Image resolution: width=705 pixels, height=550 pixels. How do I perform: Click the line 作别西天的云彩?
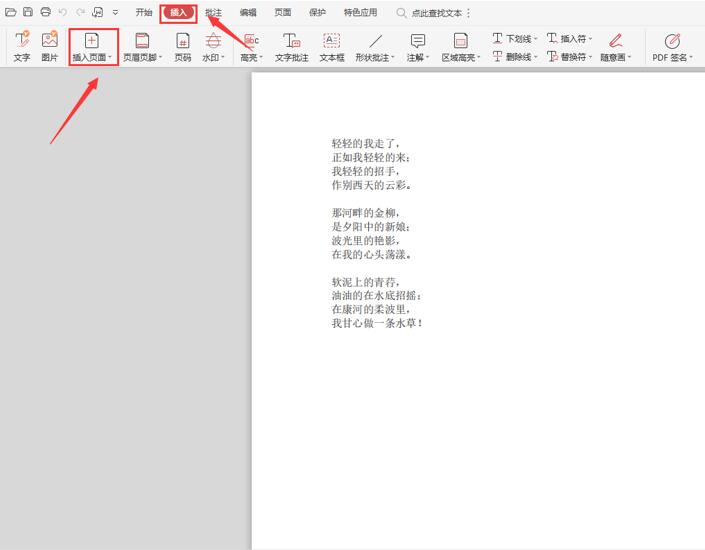click(x=371, y=185)
